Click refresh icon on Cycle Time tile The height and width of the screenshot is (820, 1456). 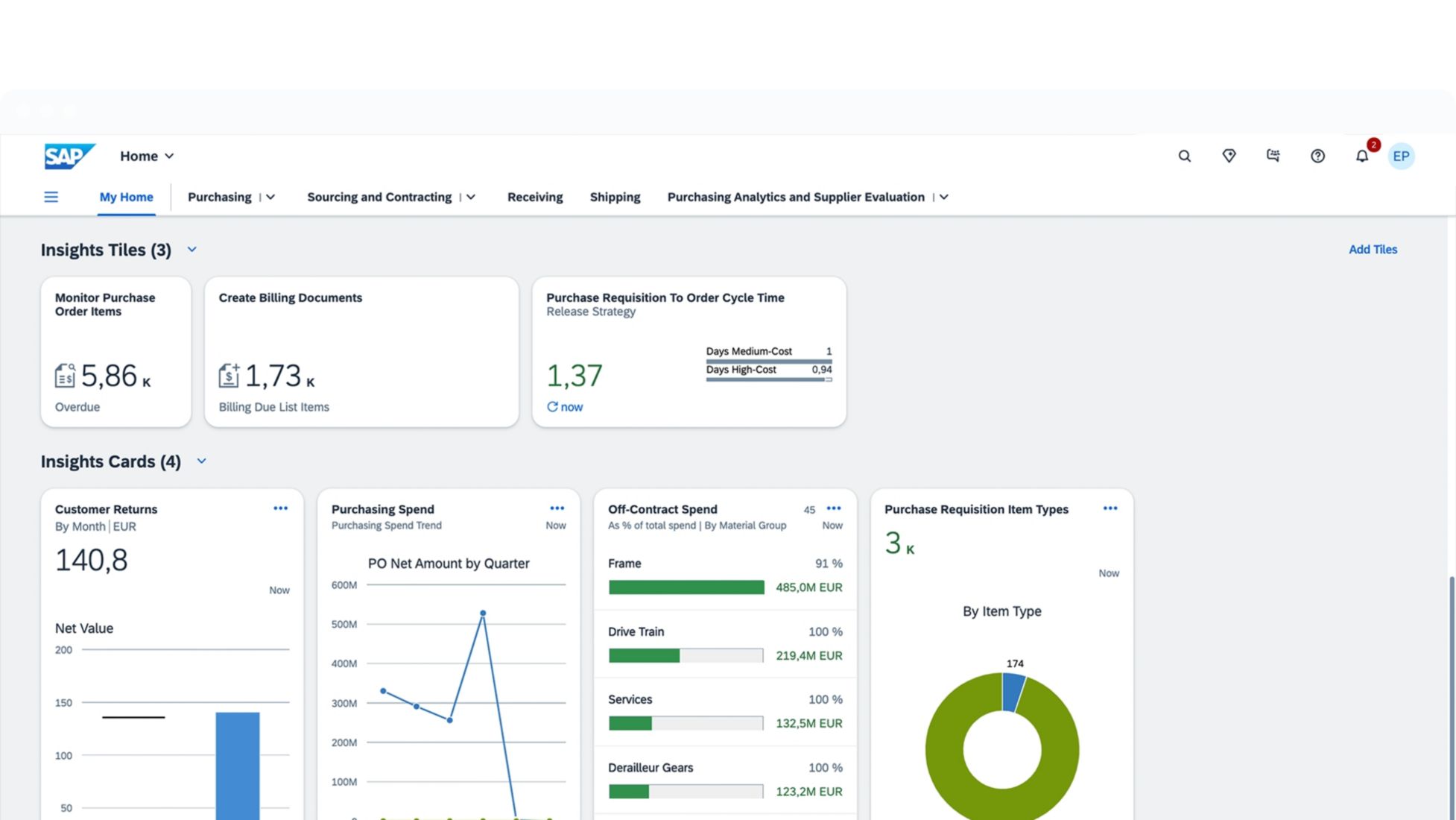click(552, 407)
